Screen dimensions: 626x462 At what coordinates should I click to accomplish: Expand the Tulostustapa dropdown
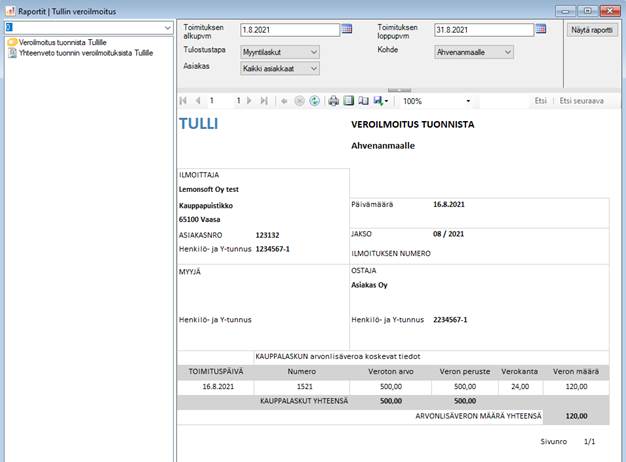tap(314, 51)
